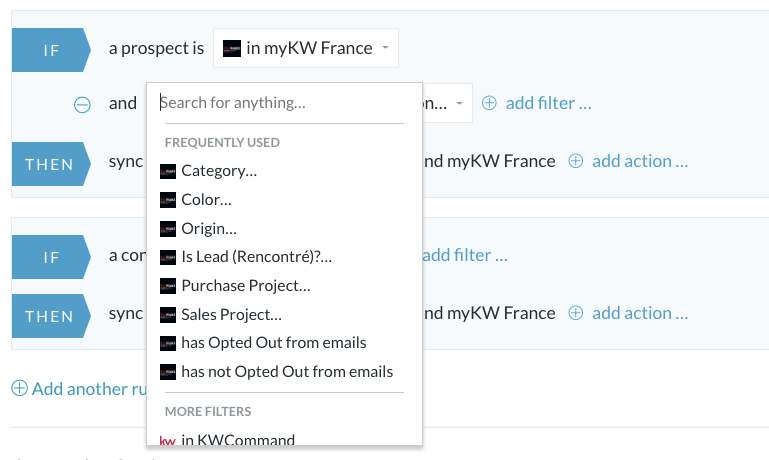Click the myKW icon beside Category filter

168,171
